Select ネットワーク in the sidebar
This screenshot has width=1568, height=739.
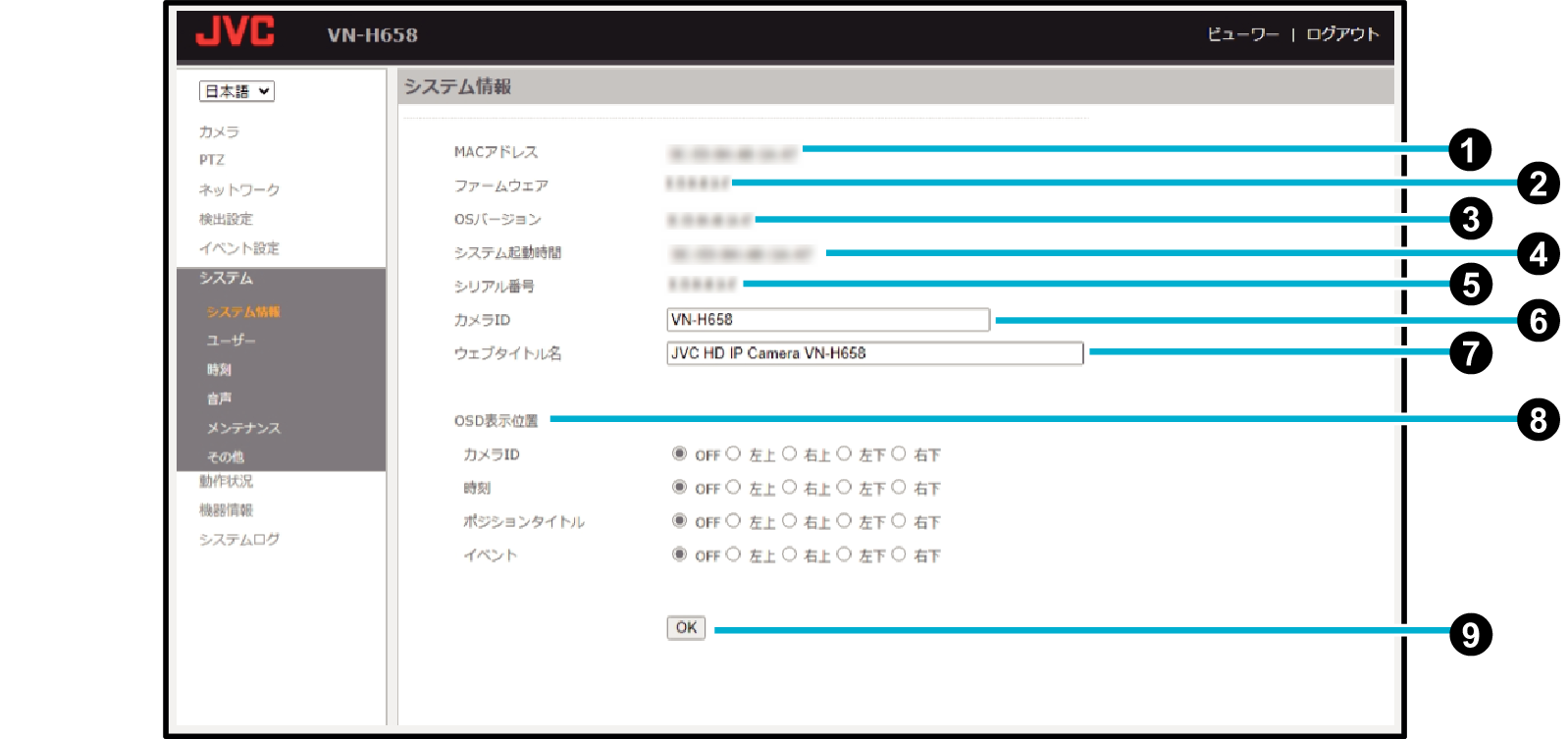[239, 189]
